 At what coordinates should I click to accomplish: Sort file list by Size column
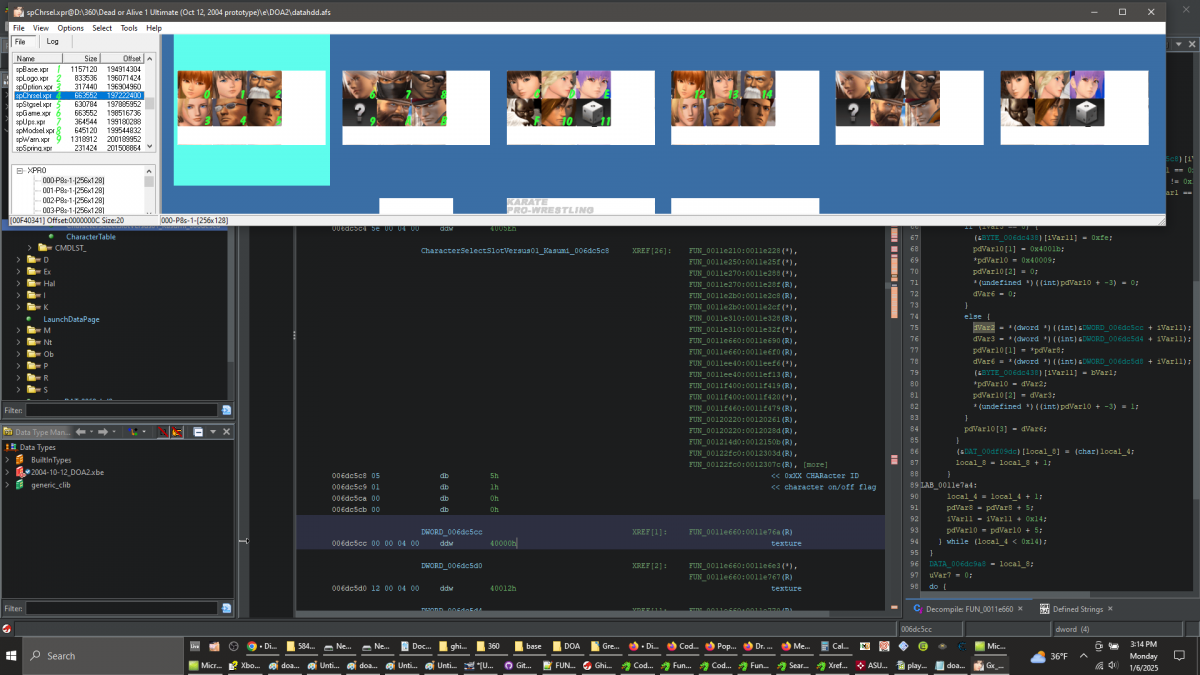tap(83, 59)
